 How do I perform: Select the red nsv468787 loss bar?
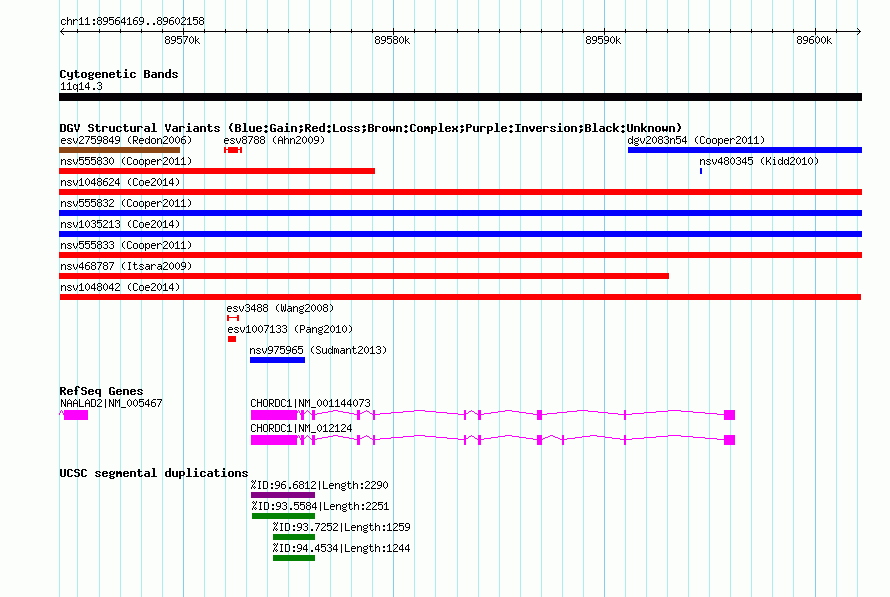point(364,276)
